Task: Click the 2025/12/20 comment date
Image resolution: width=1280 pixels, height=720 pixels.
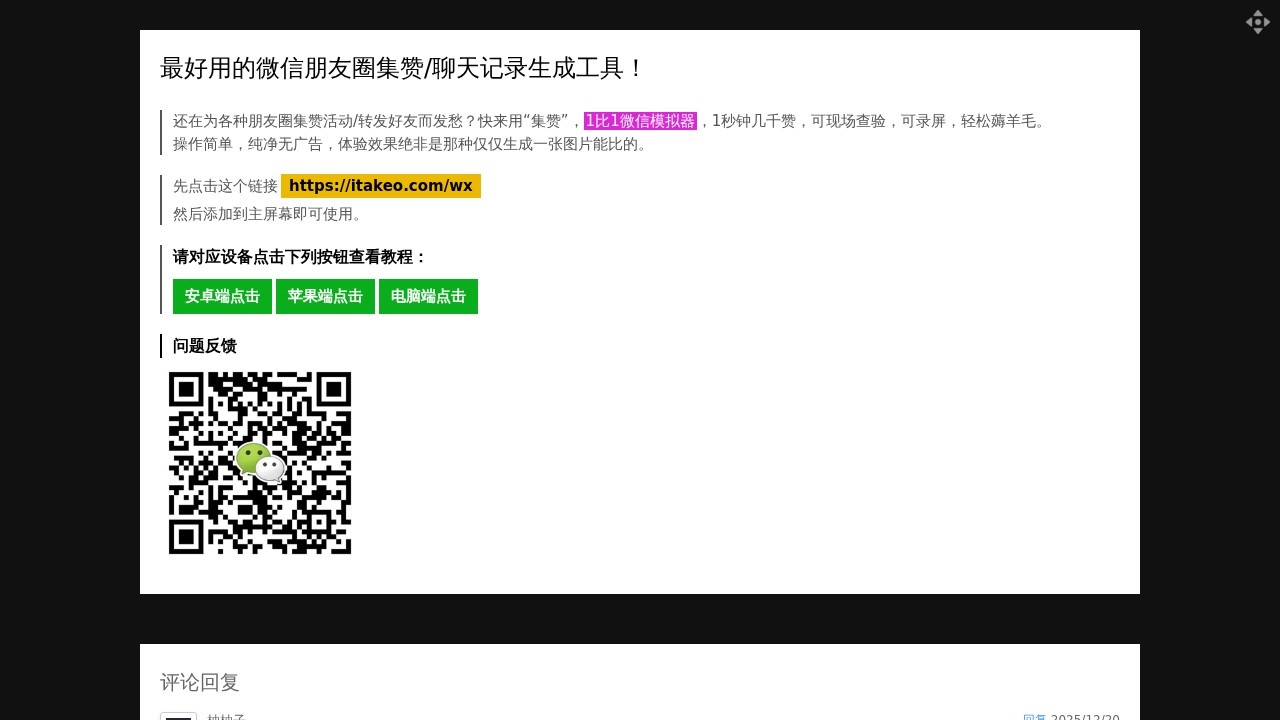Action: [x=1087, y=718]
